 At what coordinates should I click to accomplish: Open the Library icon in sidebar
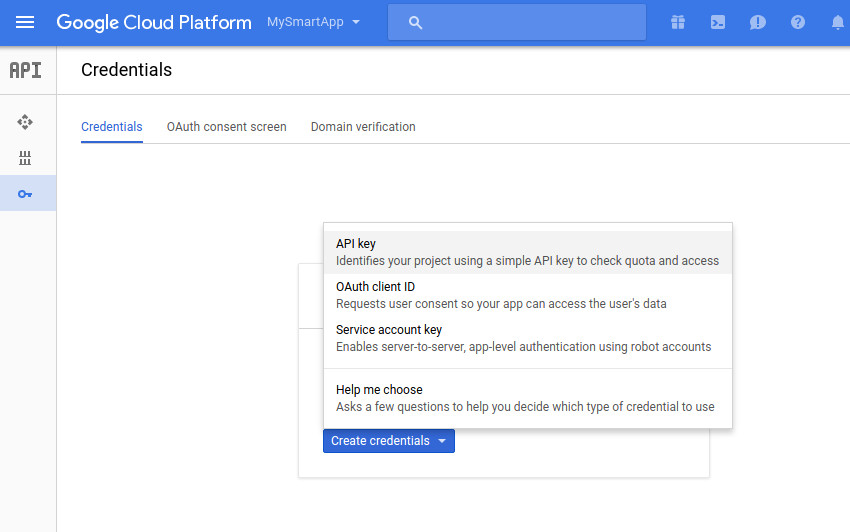25,158
